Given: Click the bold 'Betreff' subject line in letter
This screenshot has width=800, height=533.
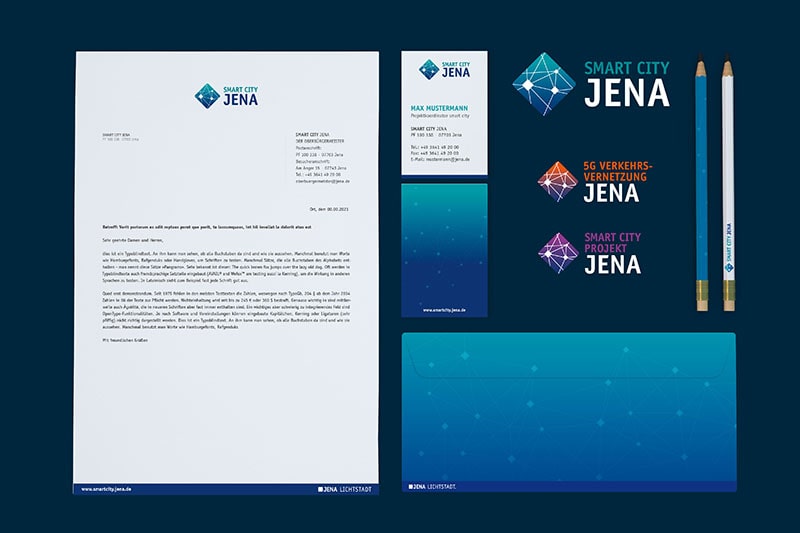Looking at the screenshot, I should 207,226.
